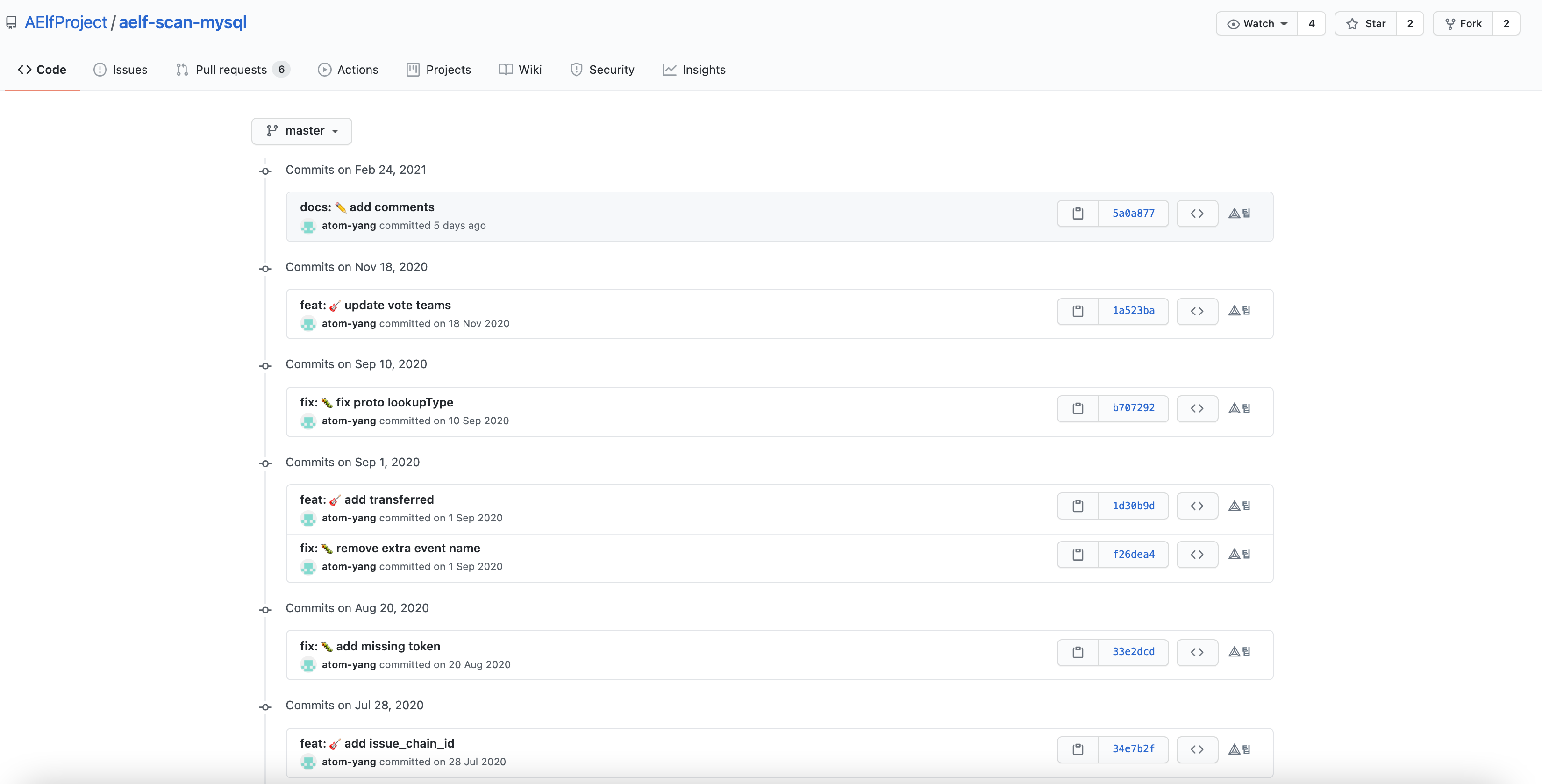Click atom-yang author on add comments commit
The height and width of the screenshot is (784, 1542).
click(x=349, y=226)
